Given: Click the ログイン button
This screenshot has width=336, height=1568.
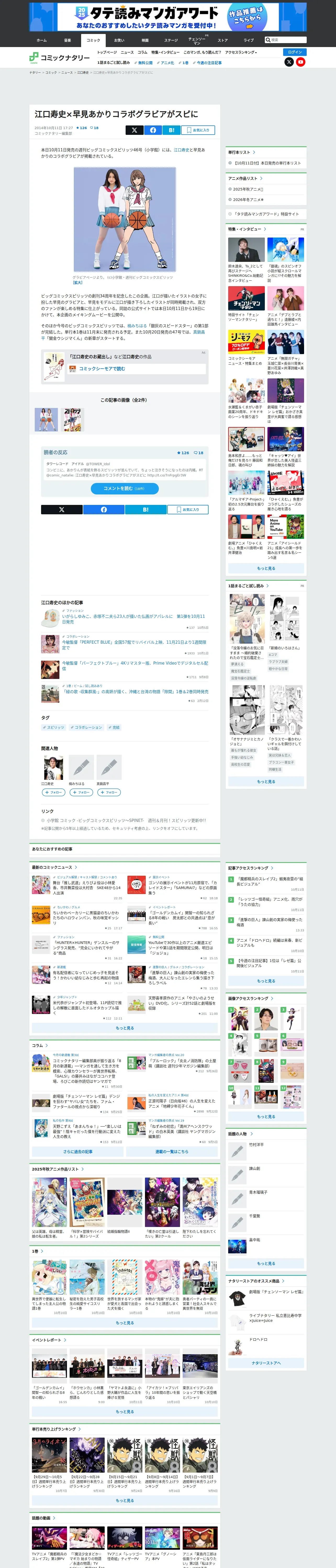Looking at the screenshot, I should pyautogui.click(x=295, y=52).
